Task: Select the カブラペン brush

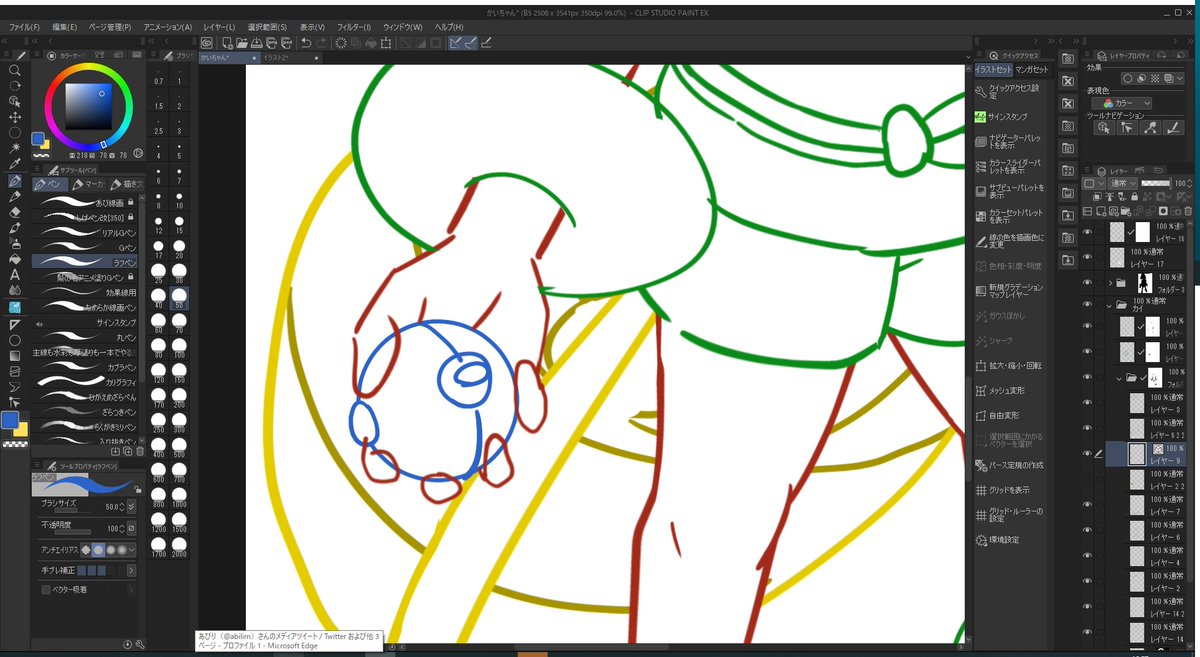Action: 87,367
